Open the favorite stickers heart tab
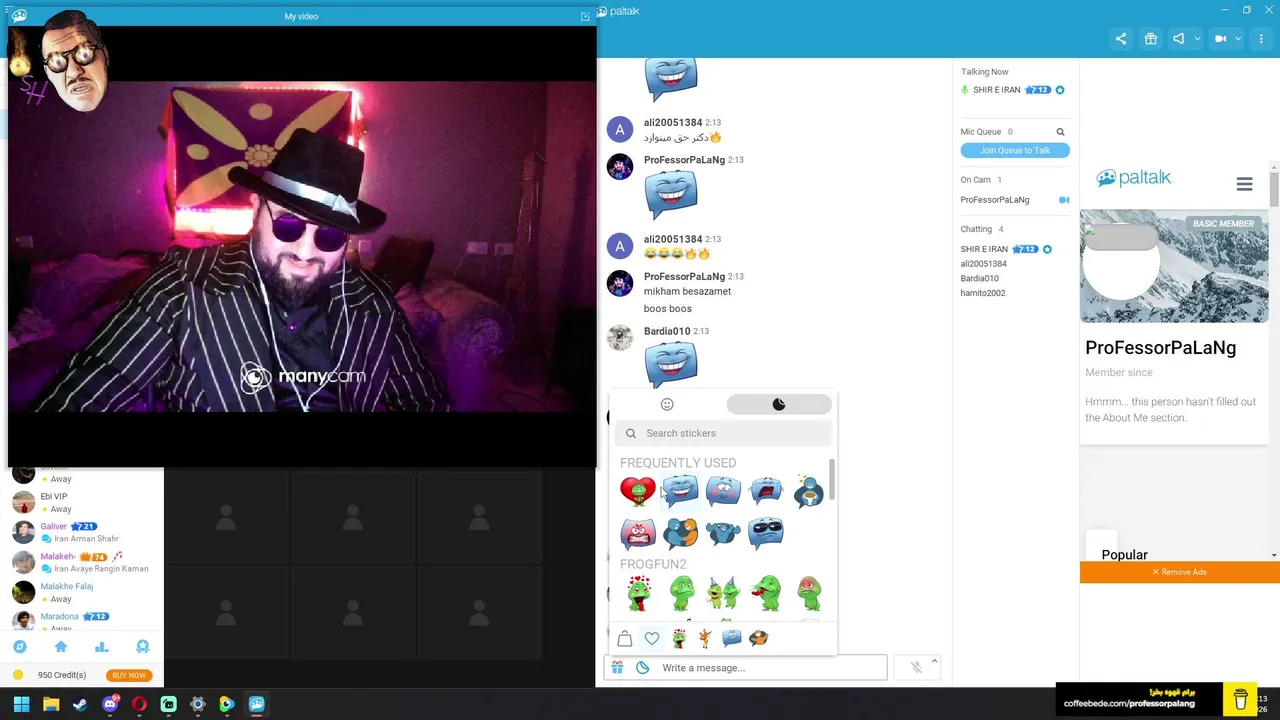The width and height of the screenshot is (1280, 720). pos(652,638)
